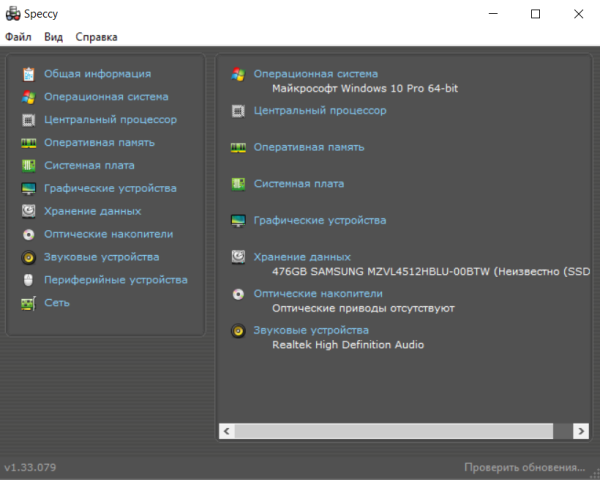
Task: Click the Оперативная память summary heading link
Action: pyautogui.click(x=309, y=147)
